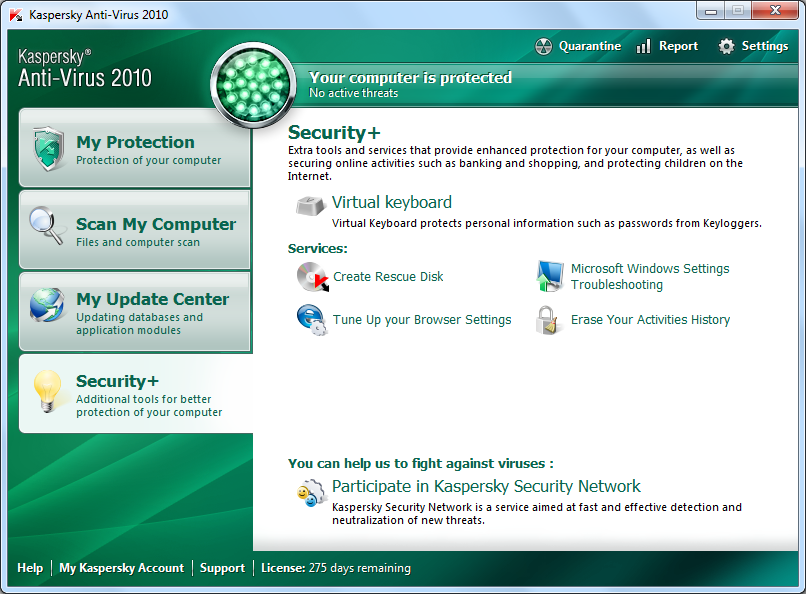Click the Kaspersky Anti-Virus 2010 sidebar logo

[85, 69]
